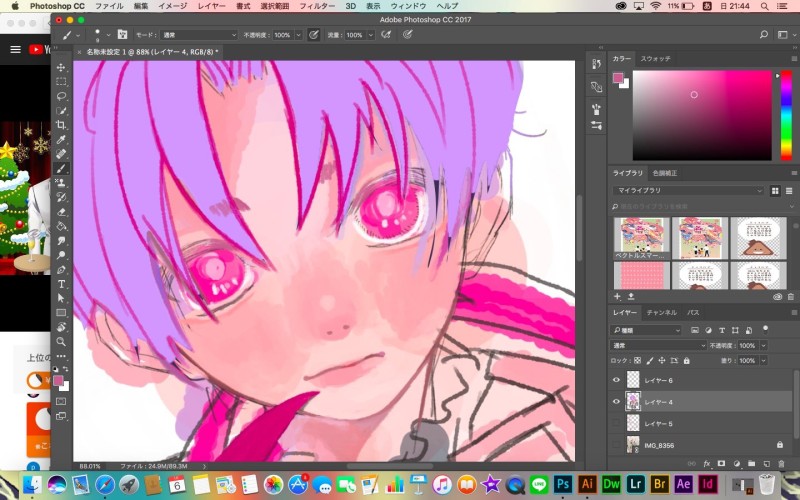Select the Zoom tool
800x500 pixels.
[x=61, y=341]
